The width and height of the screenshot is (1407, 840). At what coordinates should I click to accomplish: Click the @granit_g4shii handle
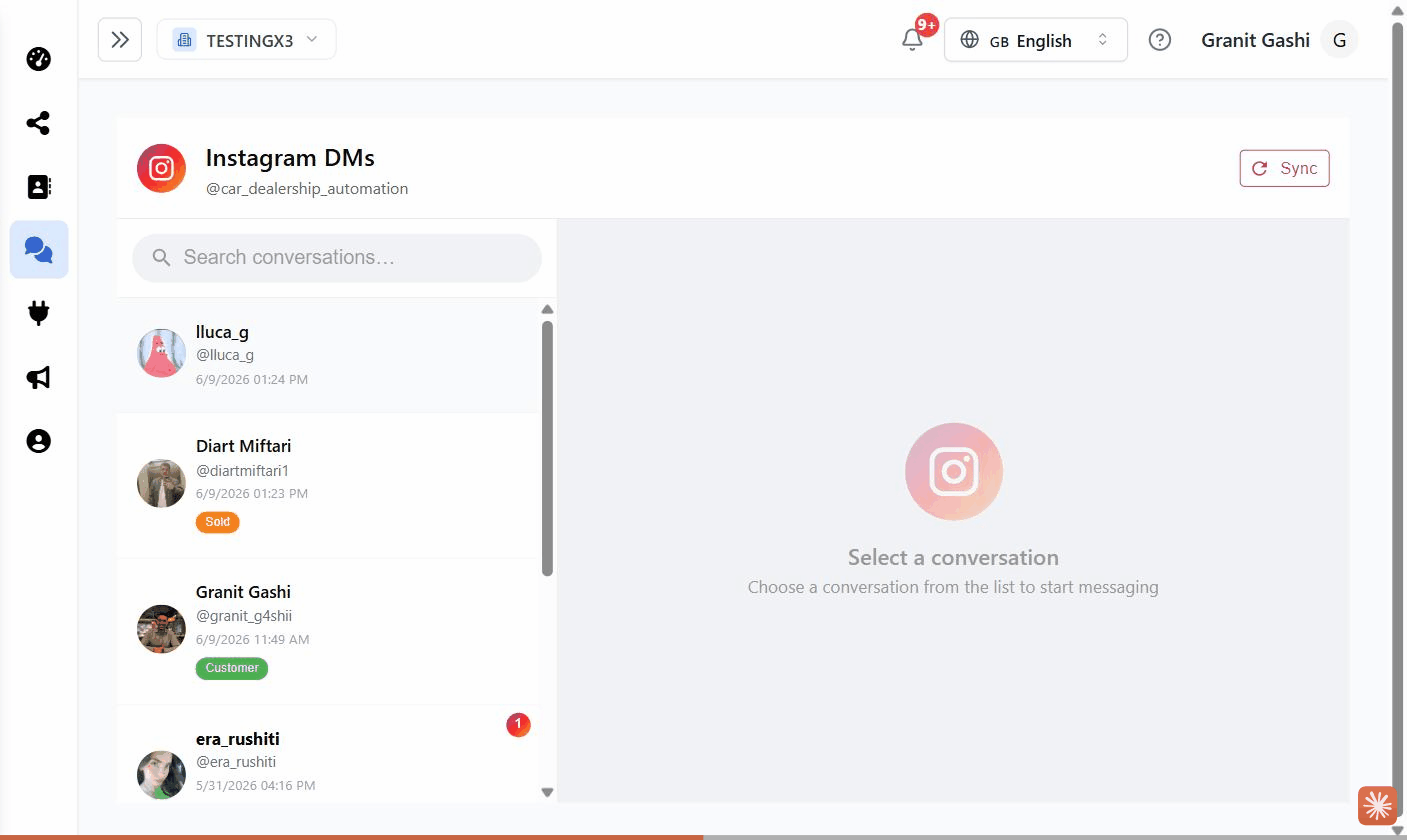[244, 616]
